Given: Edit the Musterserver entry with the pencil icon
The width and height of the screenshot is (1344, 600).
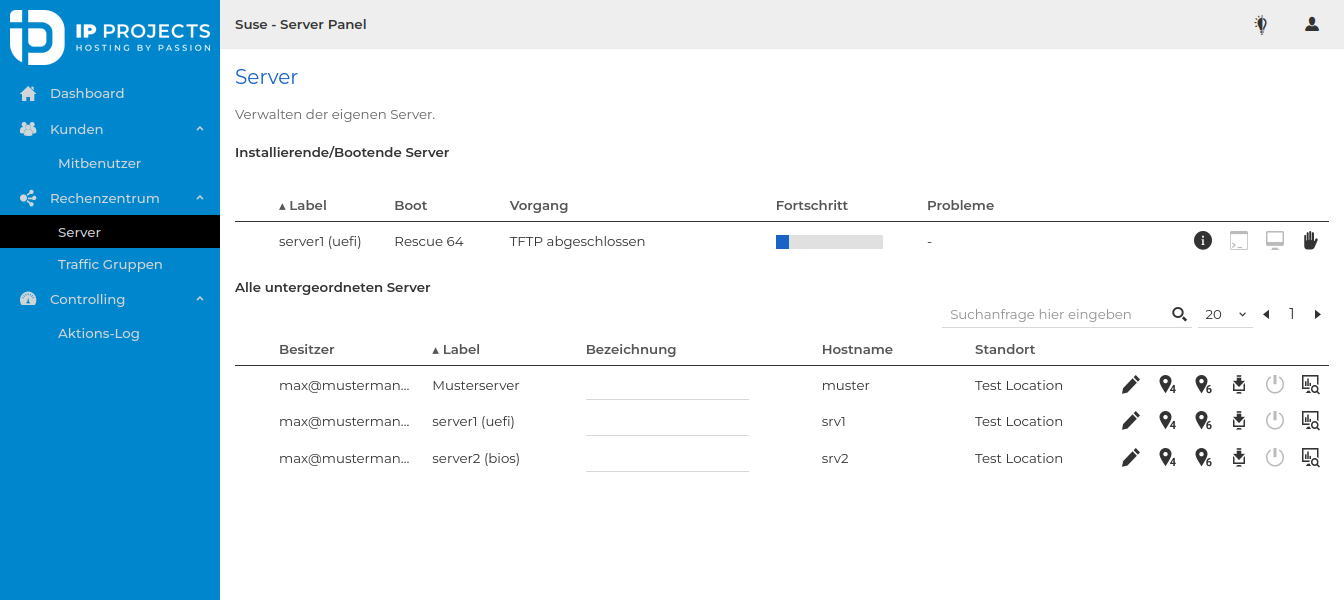Looking at the screenshot, I should pos(1131,384).
